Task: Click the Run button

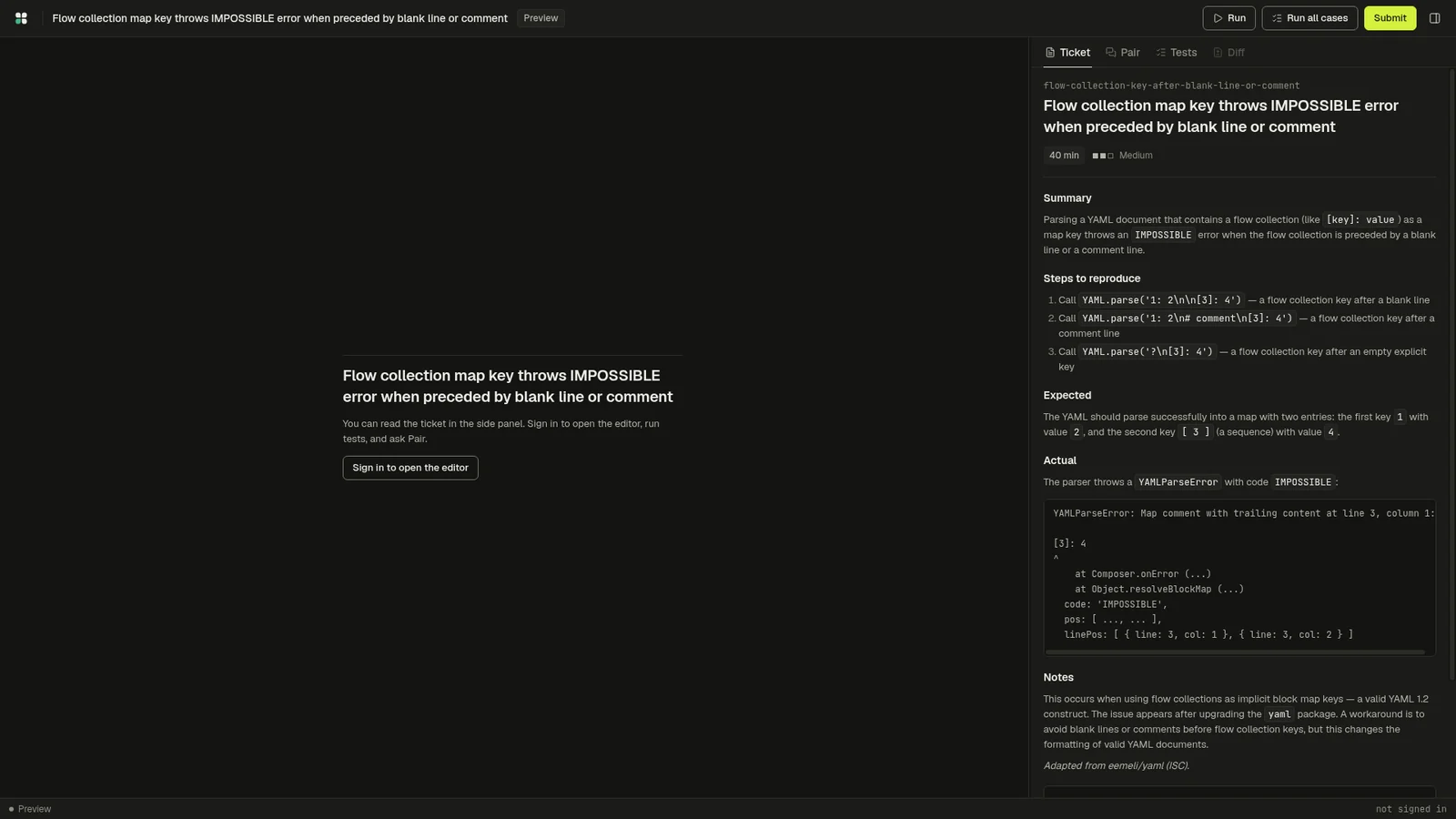Action: 1228,18
